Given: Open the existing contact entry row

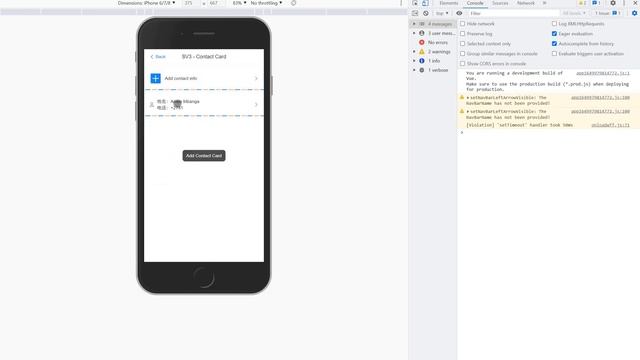Looking at the screenshot, I should (204, 104).
